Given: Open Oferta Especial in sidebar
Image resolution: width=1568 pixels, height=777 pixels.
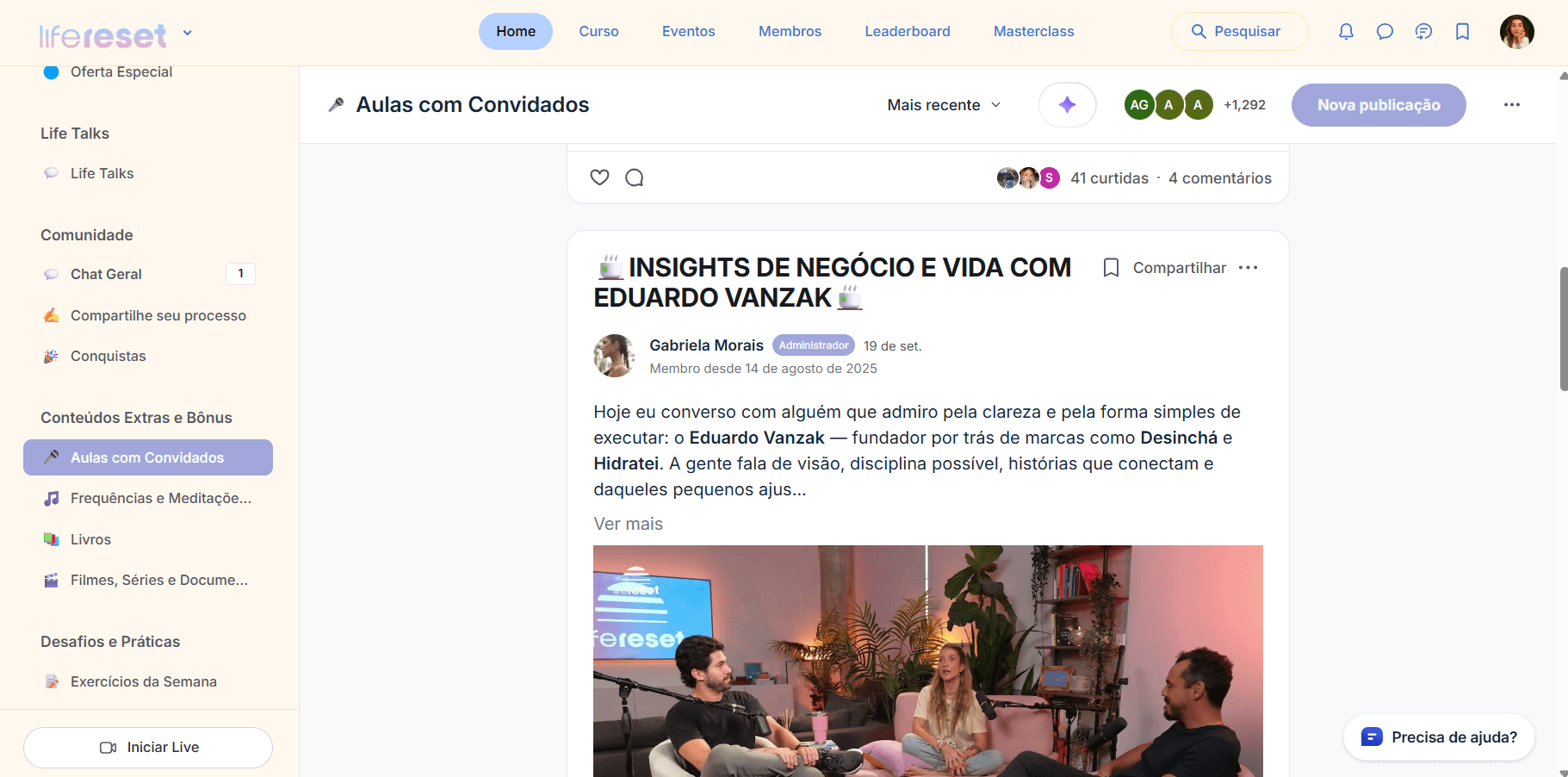Looking at the screenshot, I should pyautogui.click(x=121, y=72).
